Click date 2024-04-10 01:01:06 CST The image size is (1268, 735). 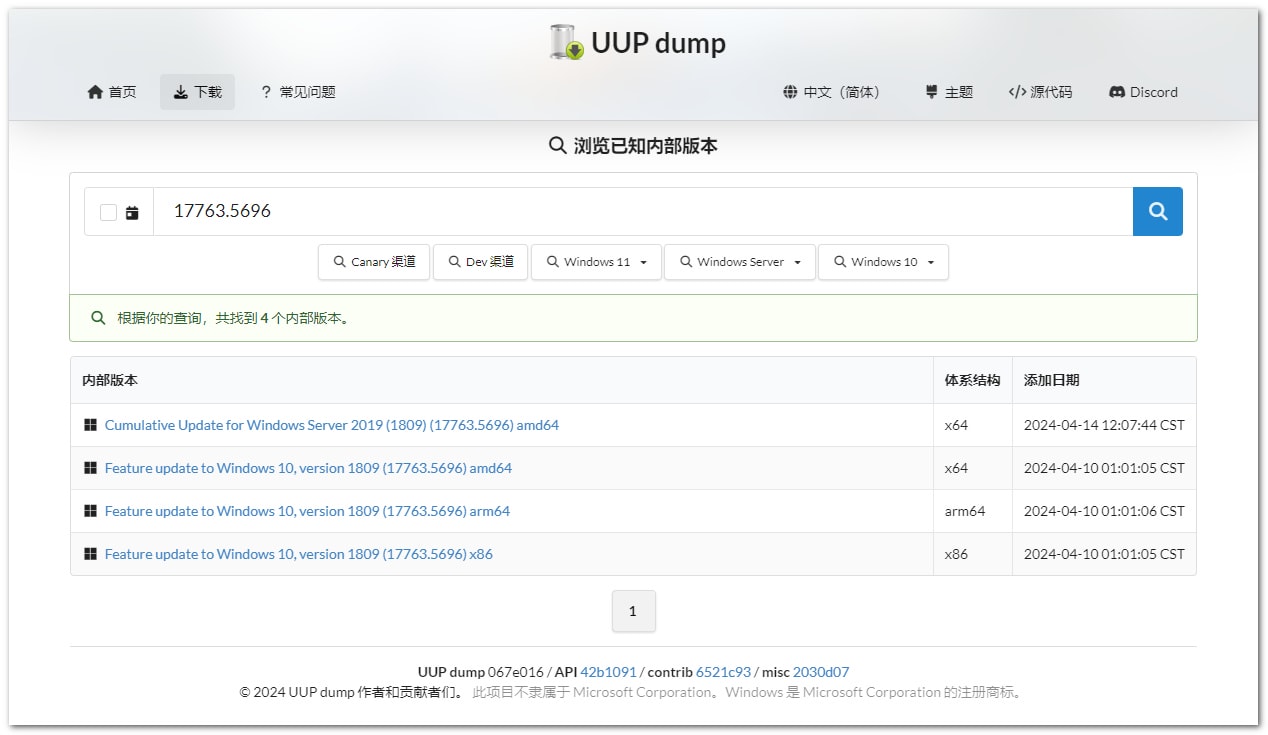[x=1104, y=511]
